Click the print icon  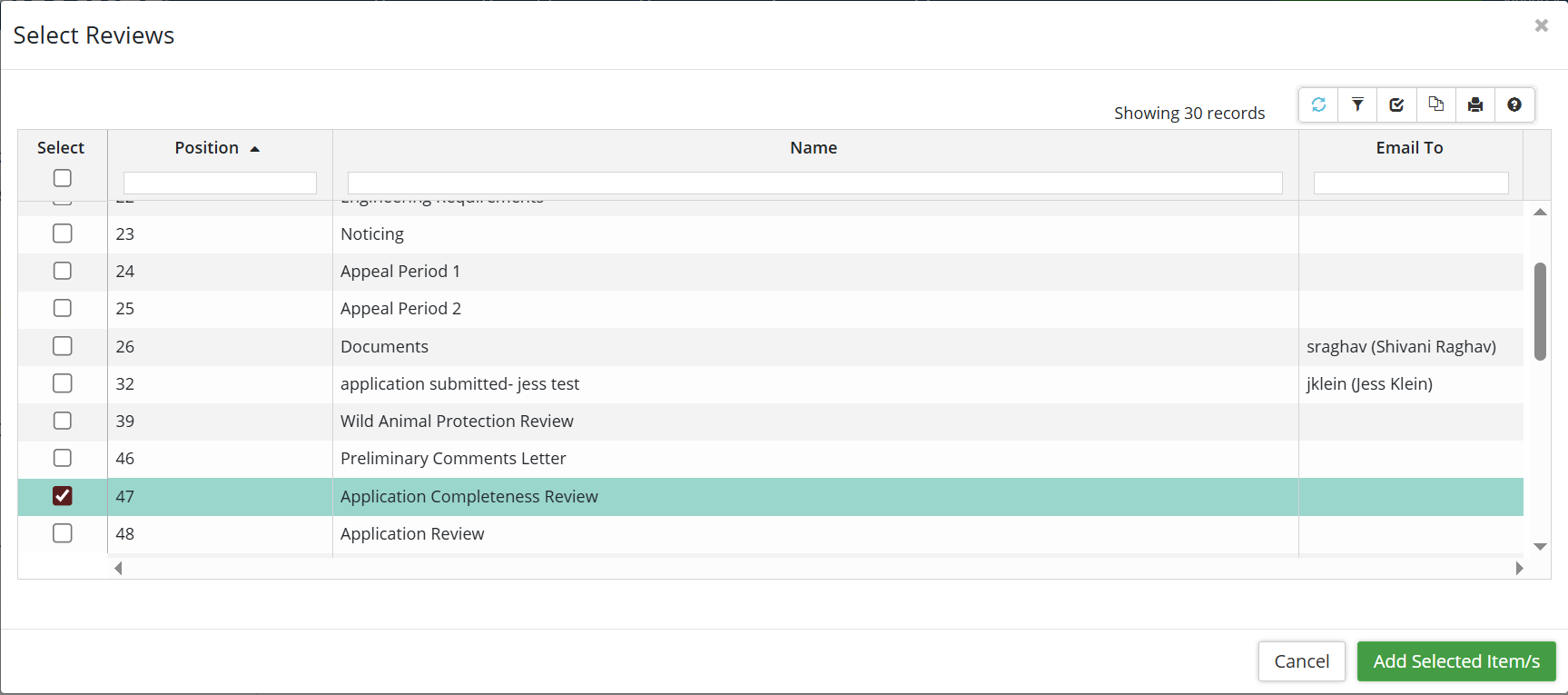coord(1475,104)
